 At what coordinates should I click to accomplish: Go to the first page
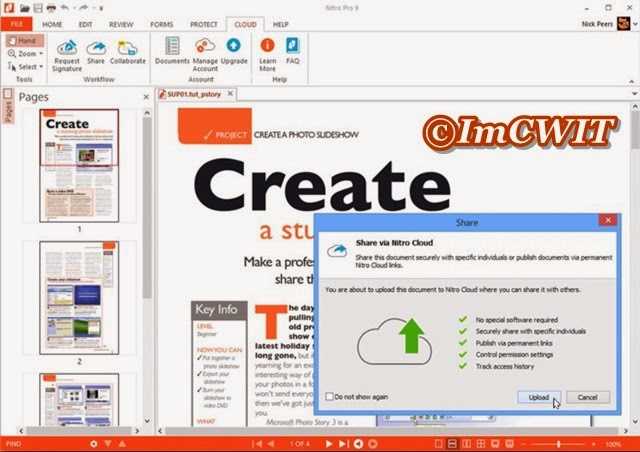[257, 444]
